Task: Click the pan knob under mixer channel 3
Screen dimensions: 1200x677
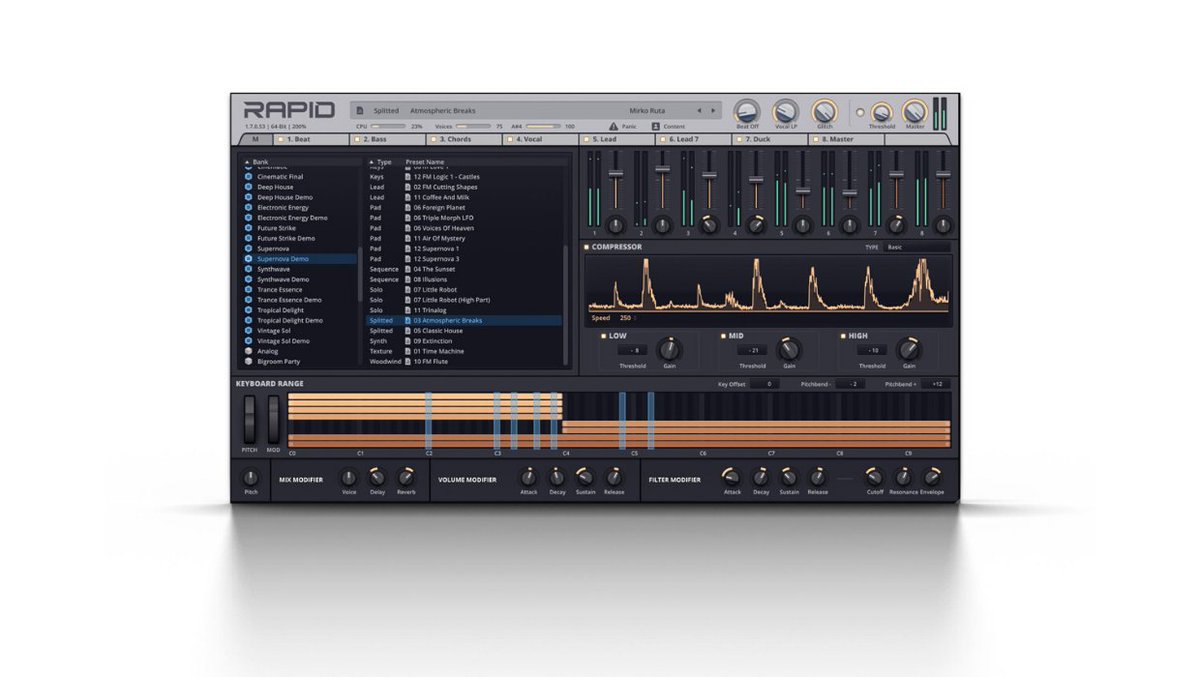Action: point(709,225)
